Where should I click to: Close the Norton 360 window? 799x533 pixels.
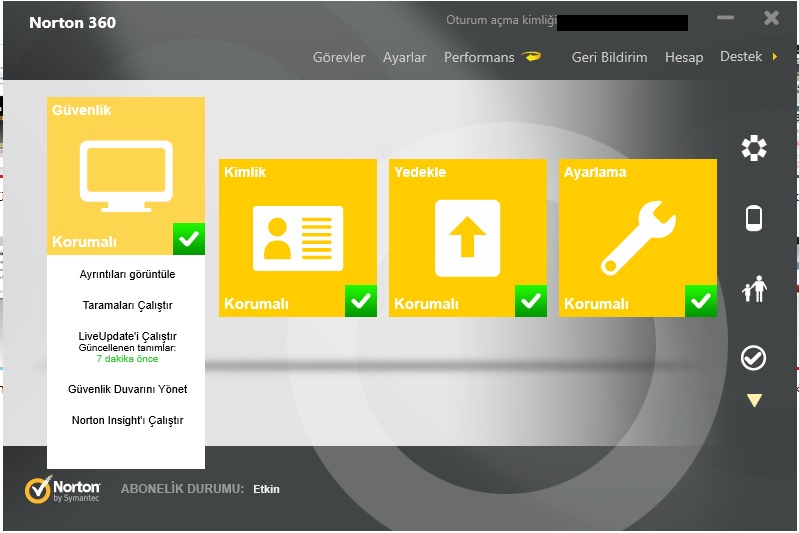tap(771, 18)
